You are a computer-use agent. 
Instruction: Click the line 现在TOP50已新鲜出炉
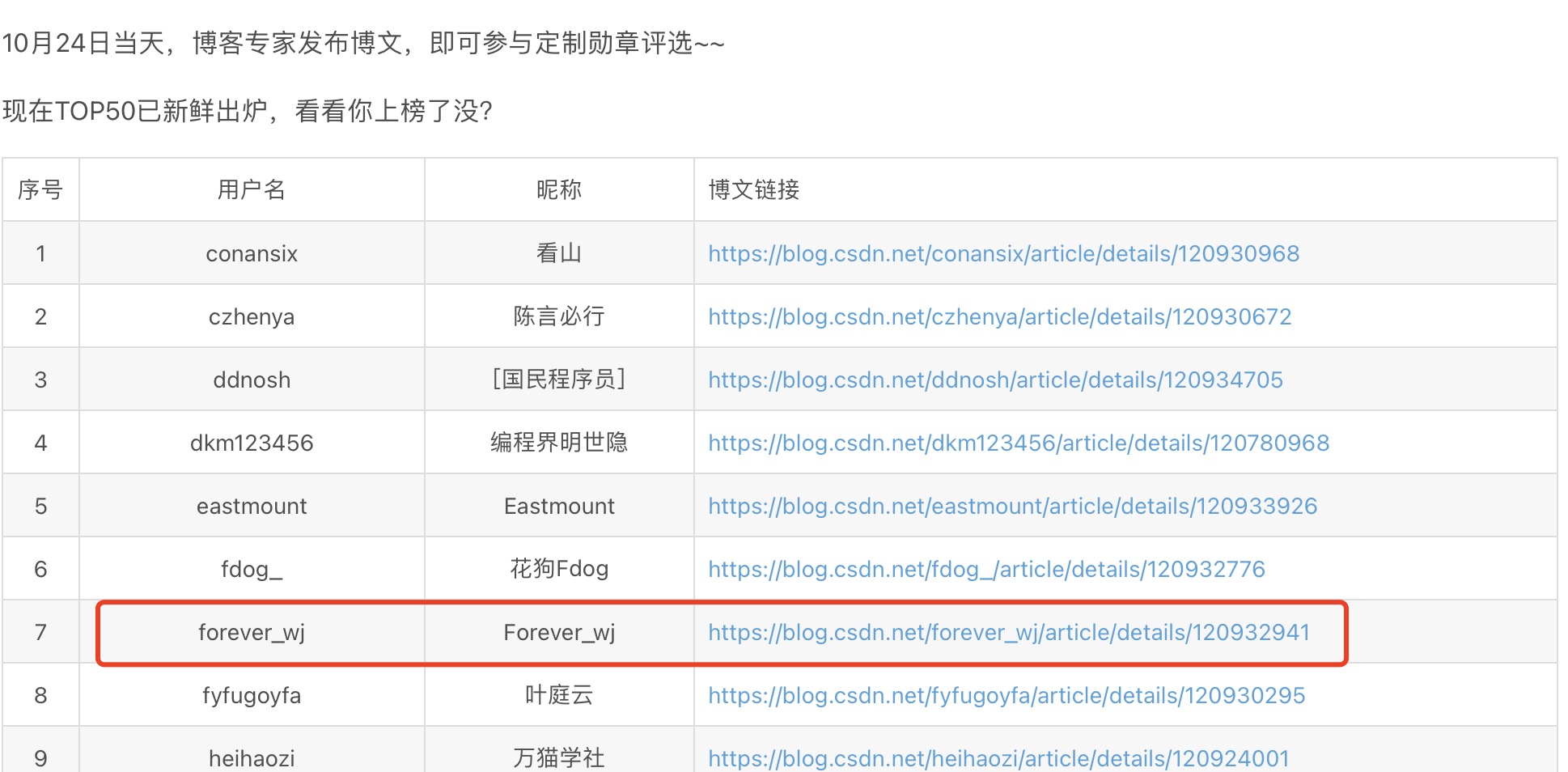[248, 110]
